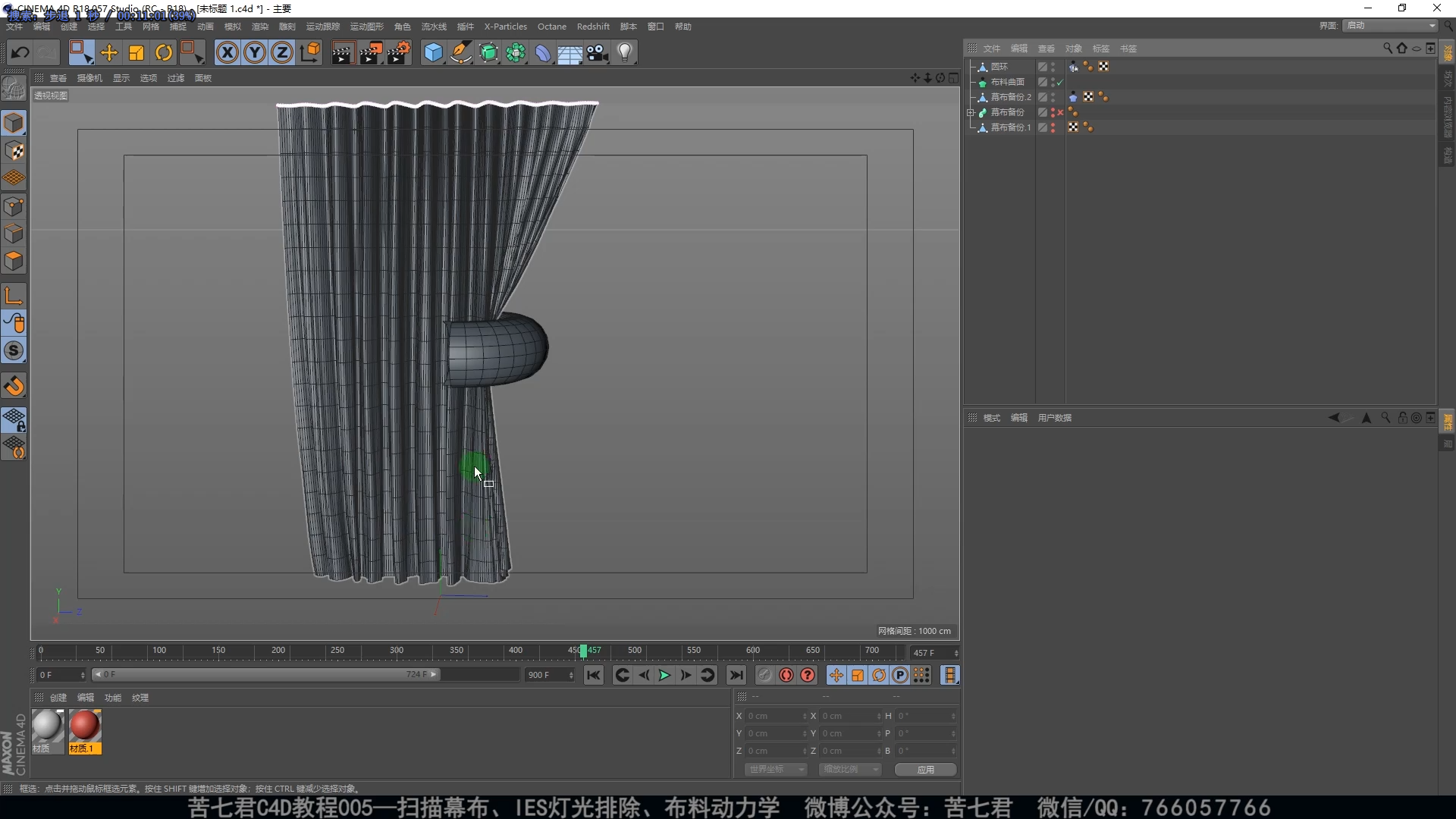Select the Rotate tool
Screen dimensions: 1456x819
tap(164, 52)
